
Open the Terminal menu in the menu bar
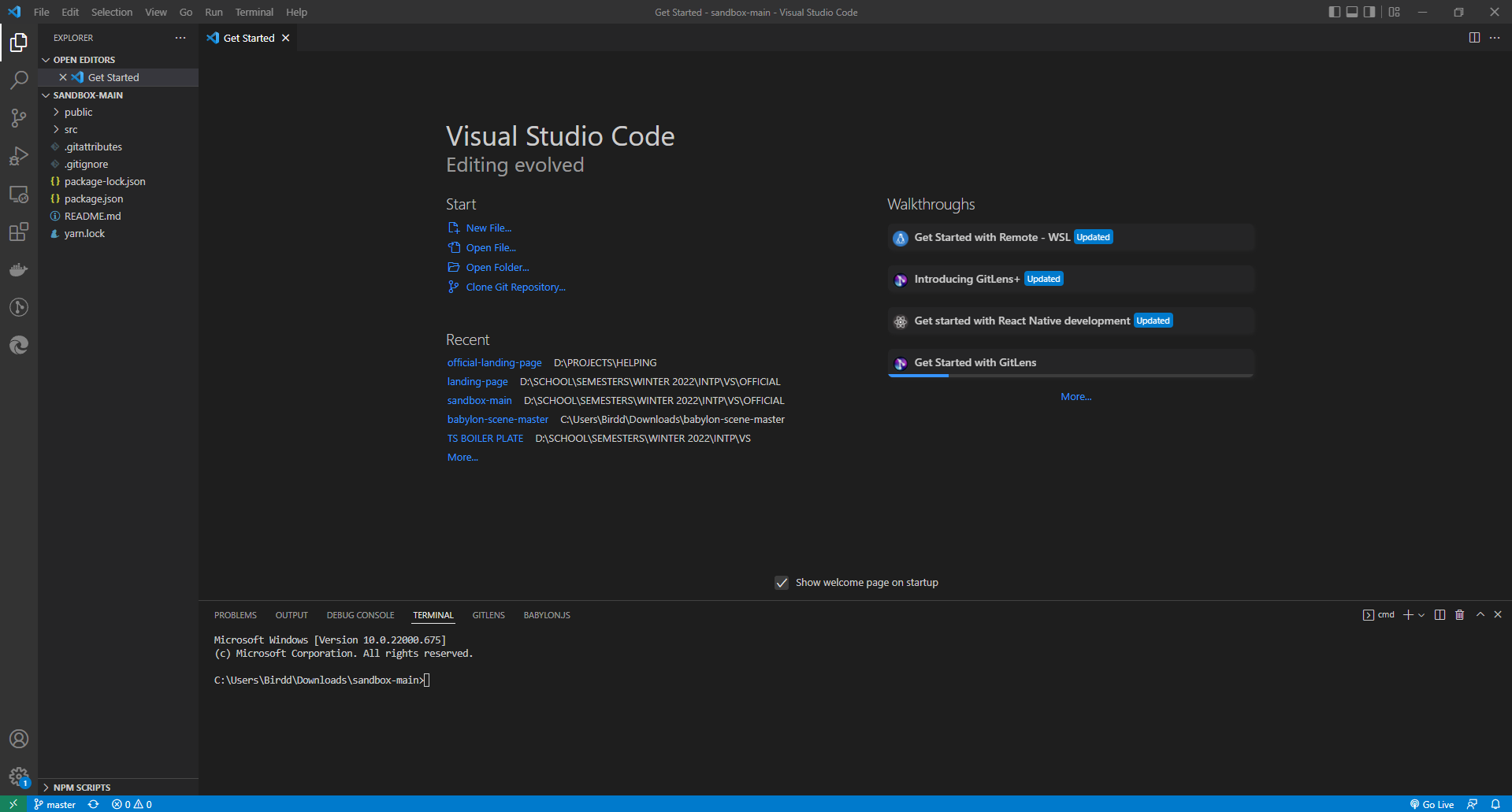[254, 12]
